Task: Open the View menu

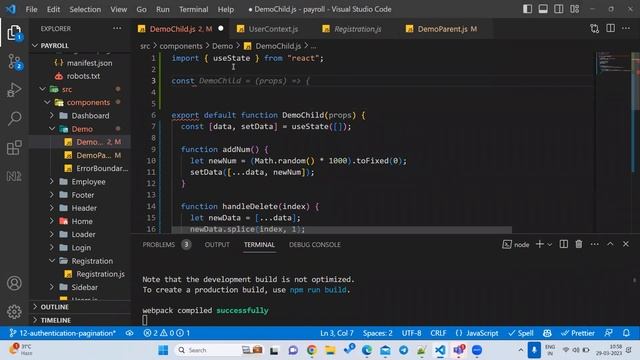Action: pos(118,9)
